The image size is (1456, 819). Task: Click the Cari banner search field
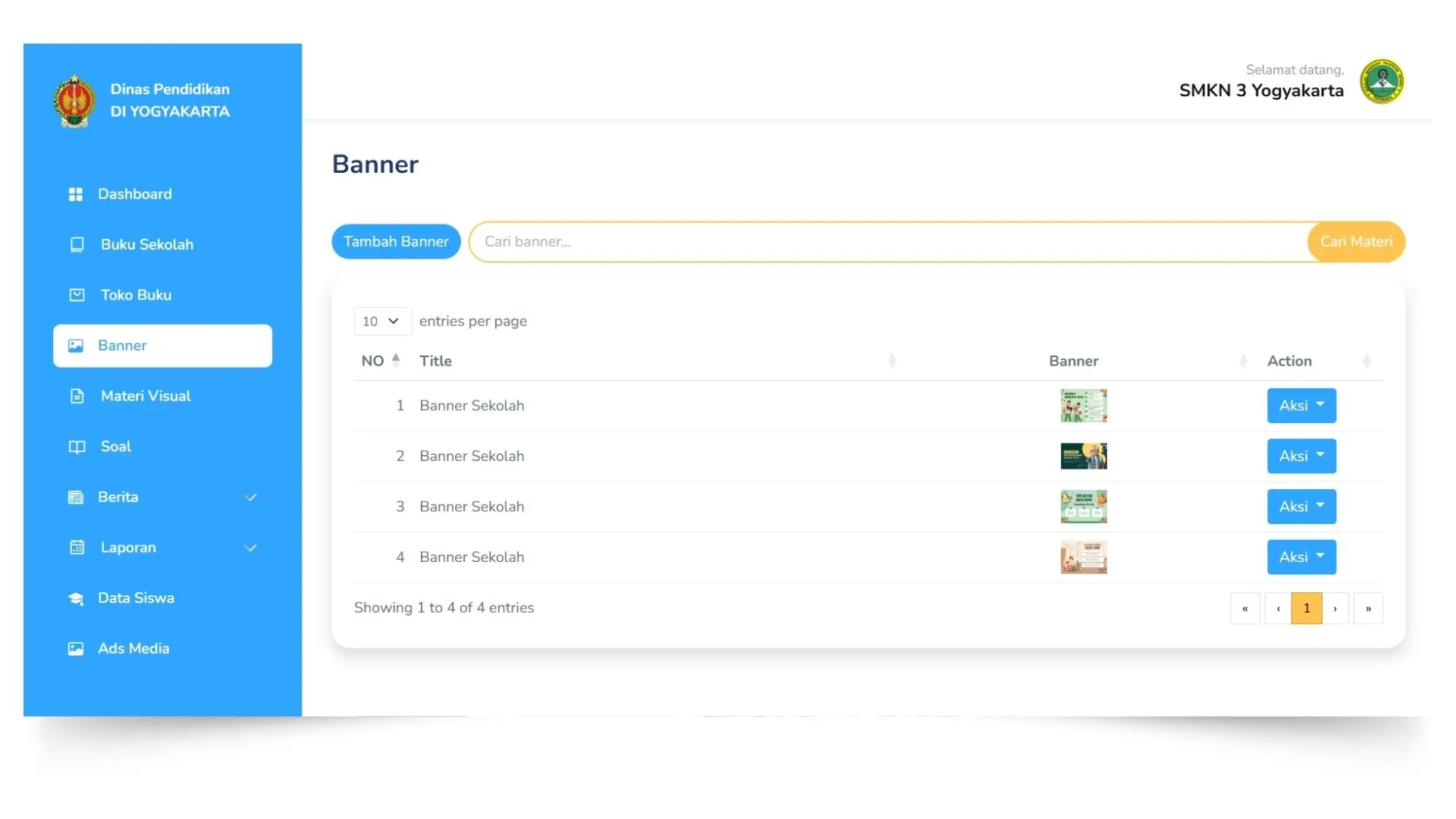coord(887,241)
